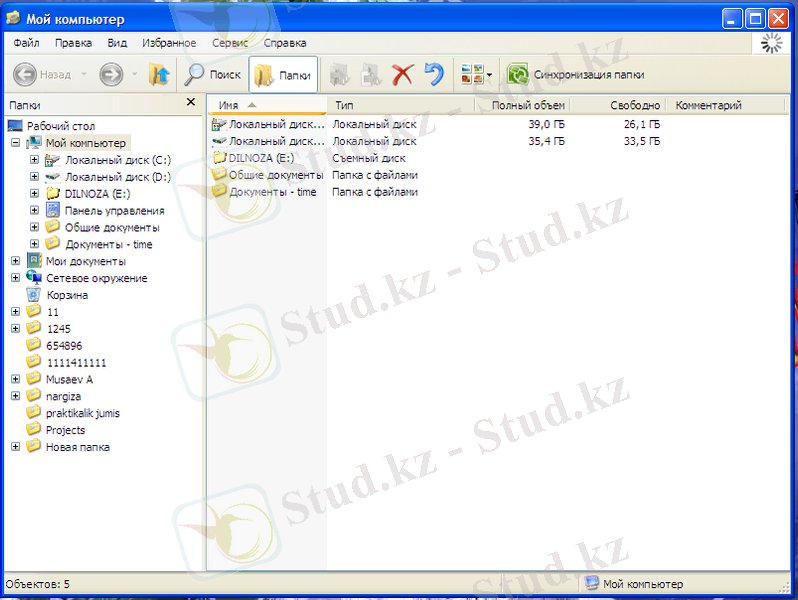Click the Мой компьютер title bar icon
This screenshot has width=798, height=600.
pos(13,19)
